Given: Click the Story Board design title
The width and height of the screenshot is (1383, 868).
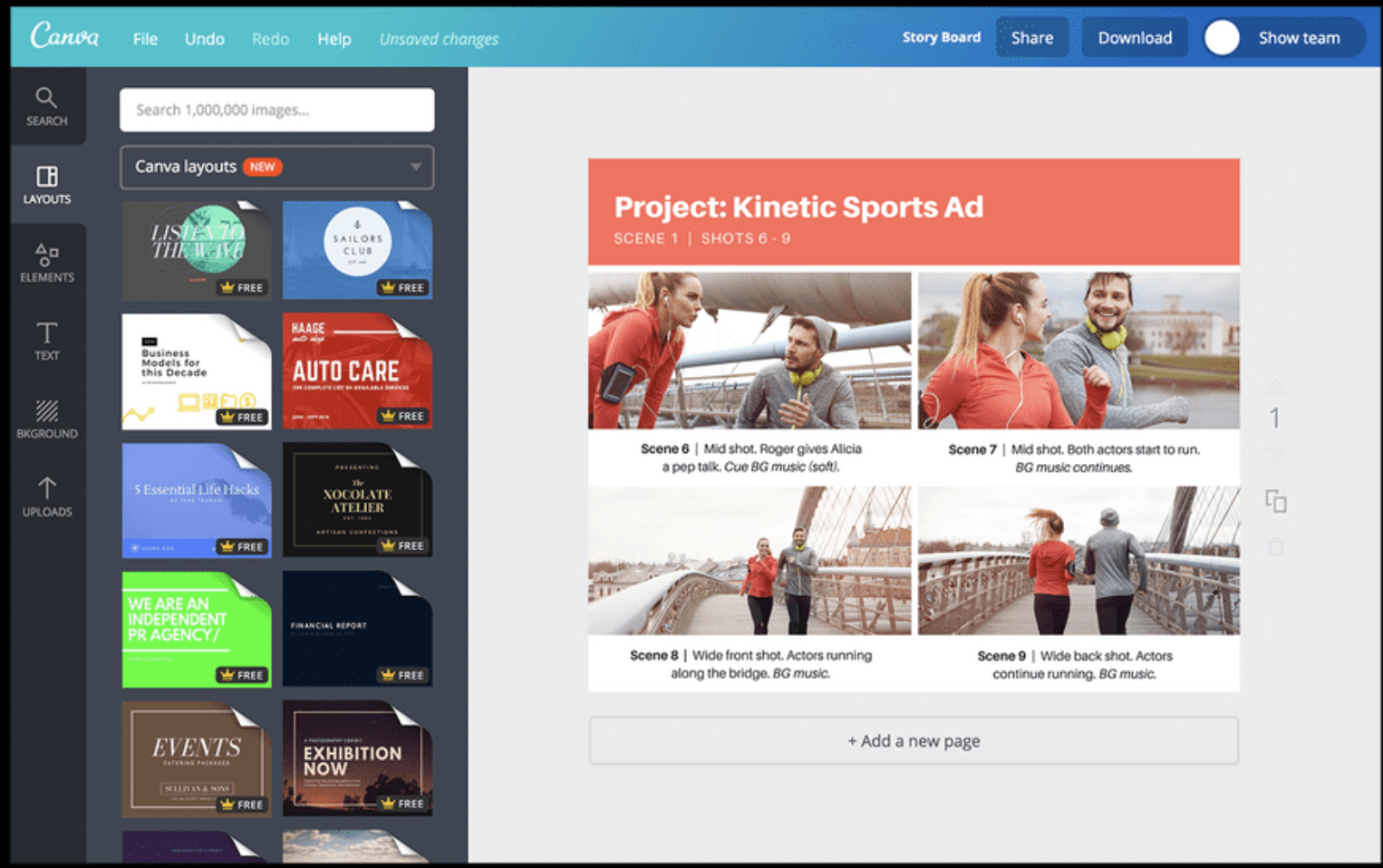Looking at the screenshot, I should (x=941, y=37).
